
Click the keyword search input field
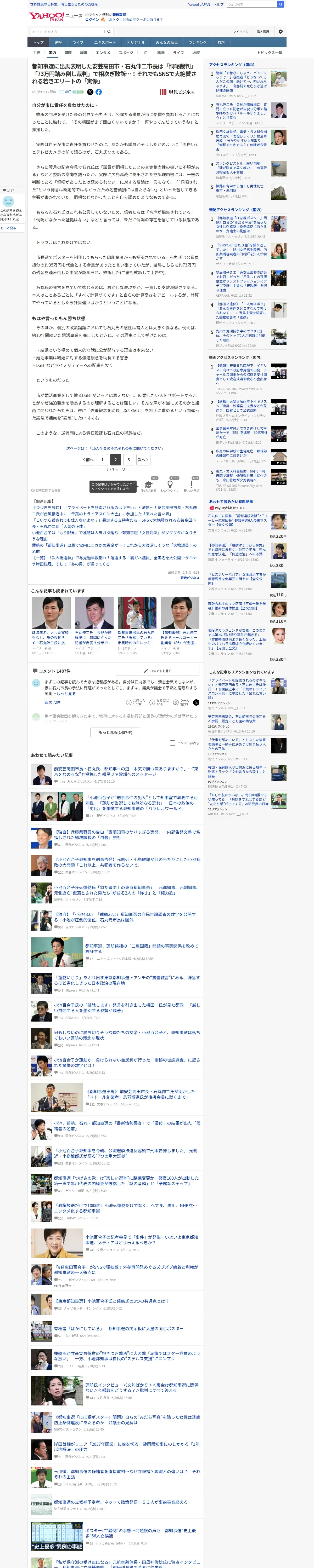67,32
